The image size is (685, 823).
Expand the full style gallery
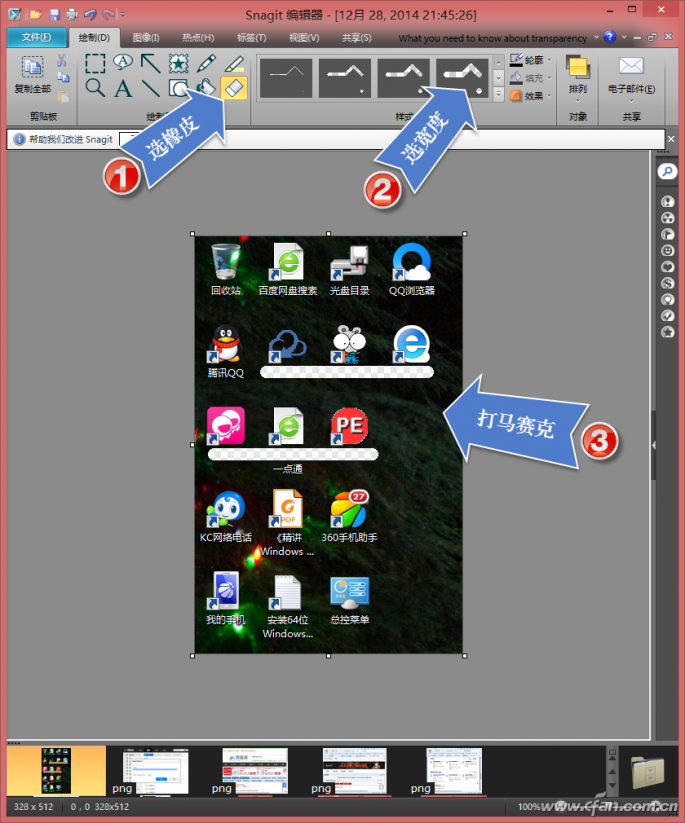[499, 95]
